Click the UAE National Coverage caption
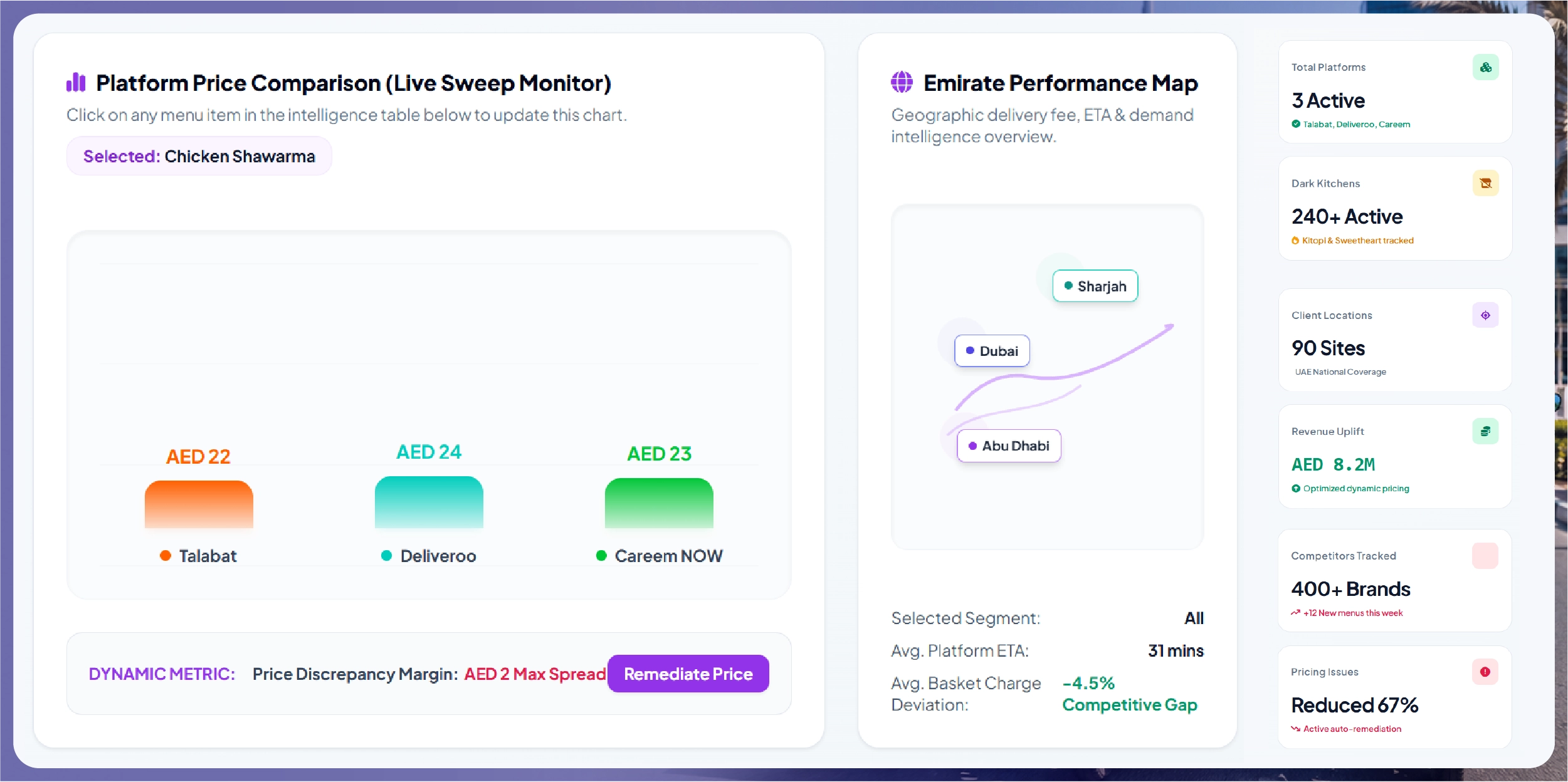Screen dimensions: 1568x782 (1340, 372)
